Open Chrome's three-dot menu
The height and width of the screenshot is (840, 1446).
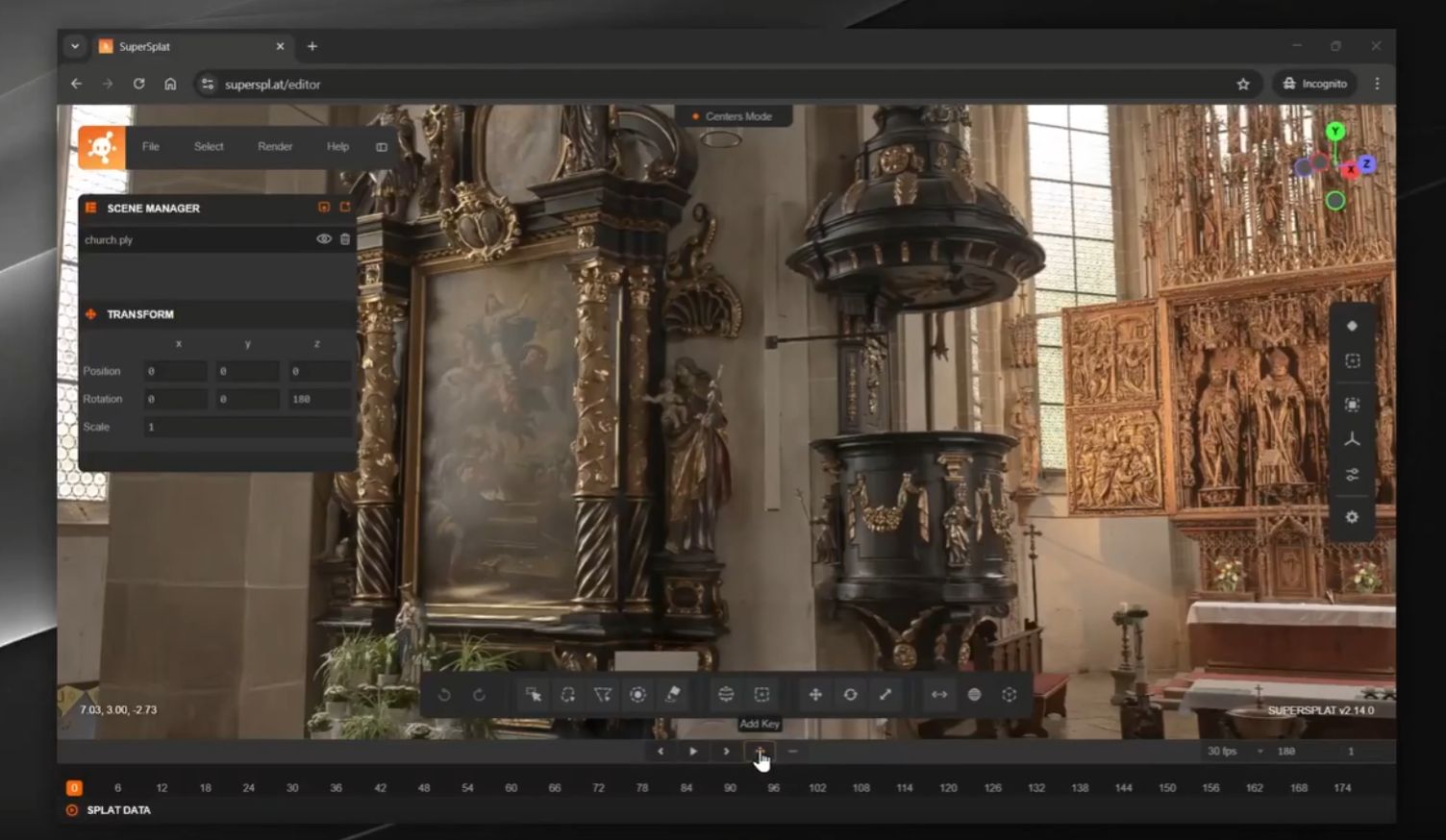point(1377,84)
